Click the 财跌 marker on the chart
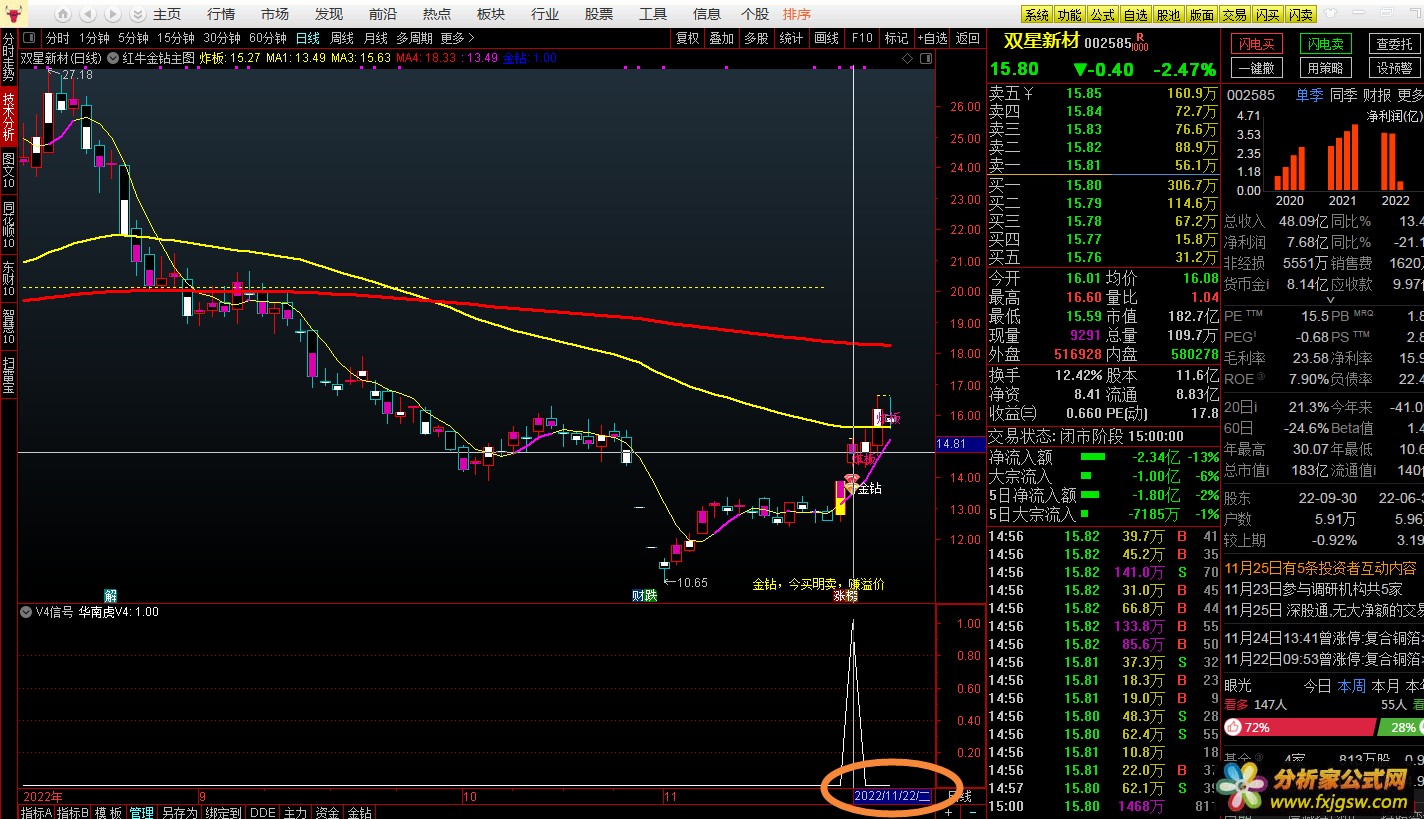The width and height of the screenshot is (1424, 819). click(644, 596)
